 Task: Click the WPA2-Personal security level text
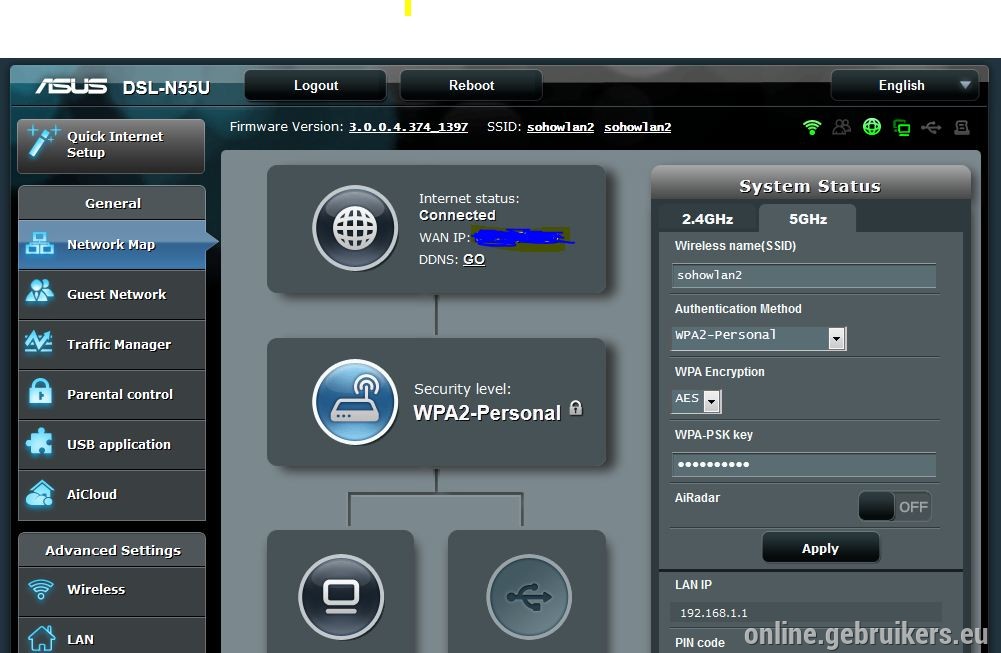[x=487, y=413]
